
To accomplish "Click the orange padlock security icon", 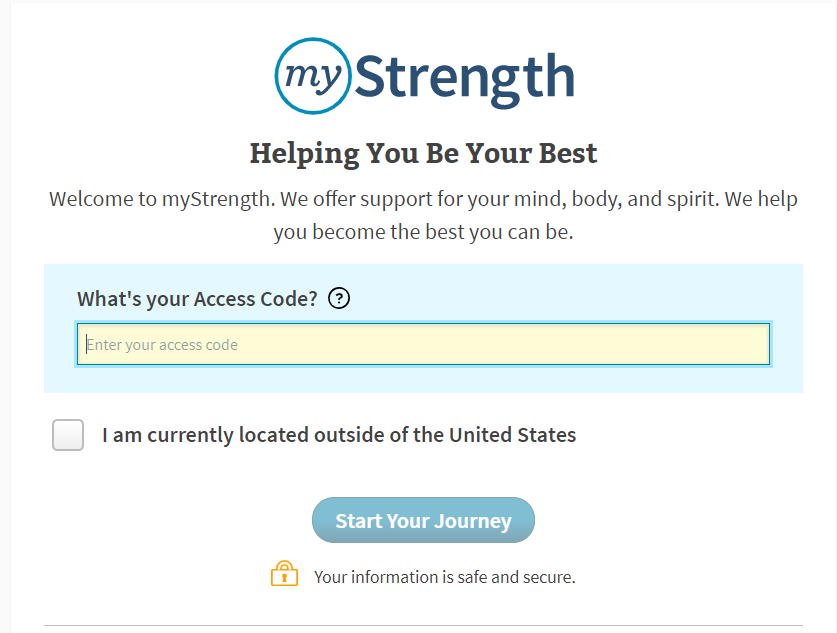I will tap(285, 574).
